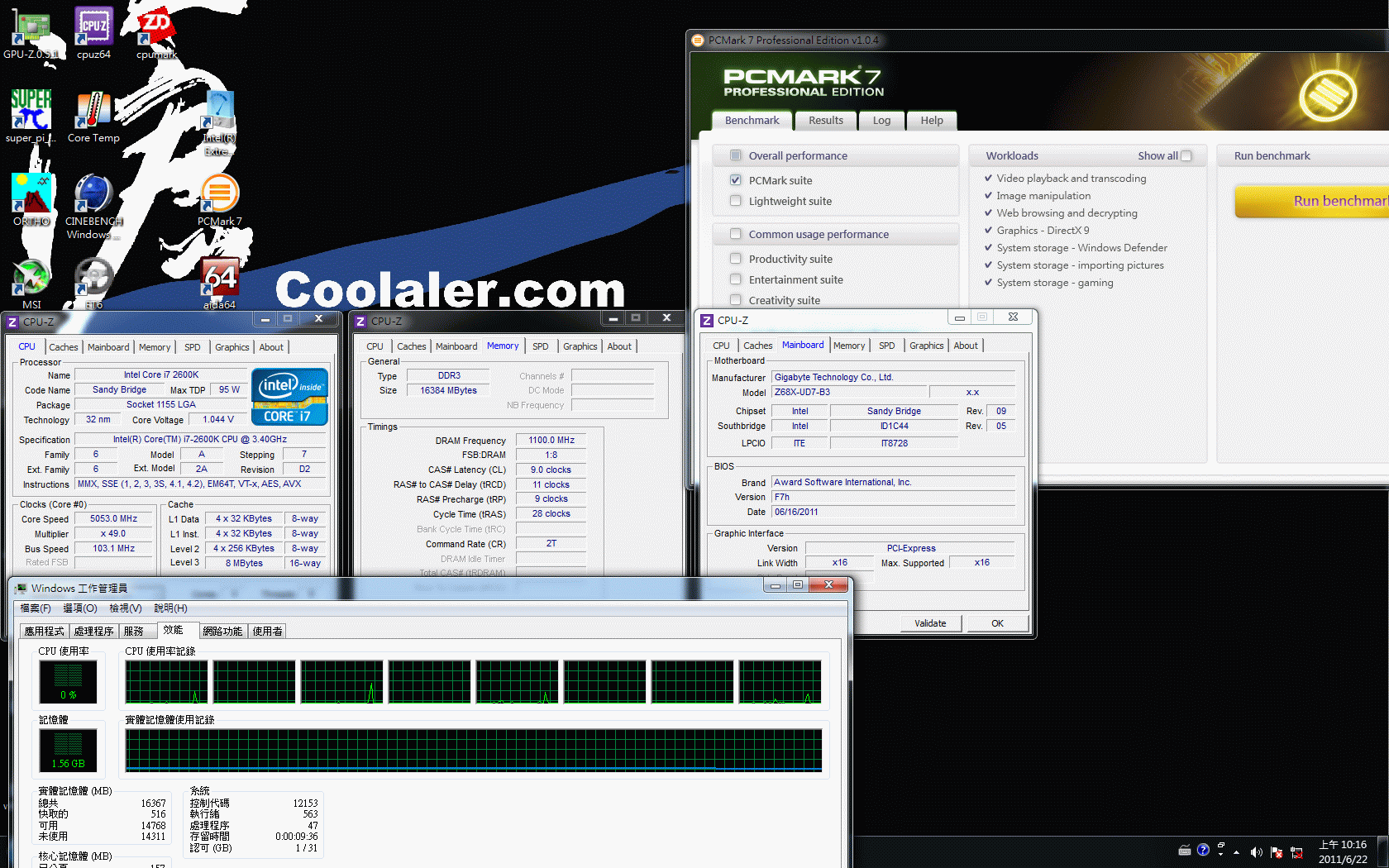Open the help icon in the language bar
Viewport: 1389px width, 868px height.
coord(1203,850)
